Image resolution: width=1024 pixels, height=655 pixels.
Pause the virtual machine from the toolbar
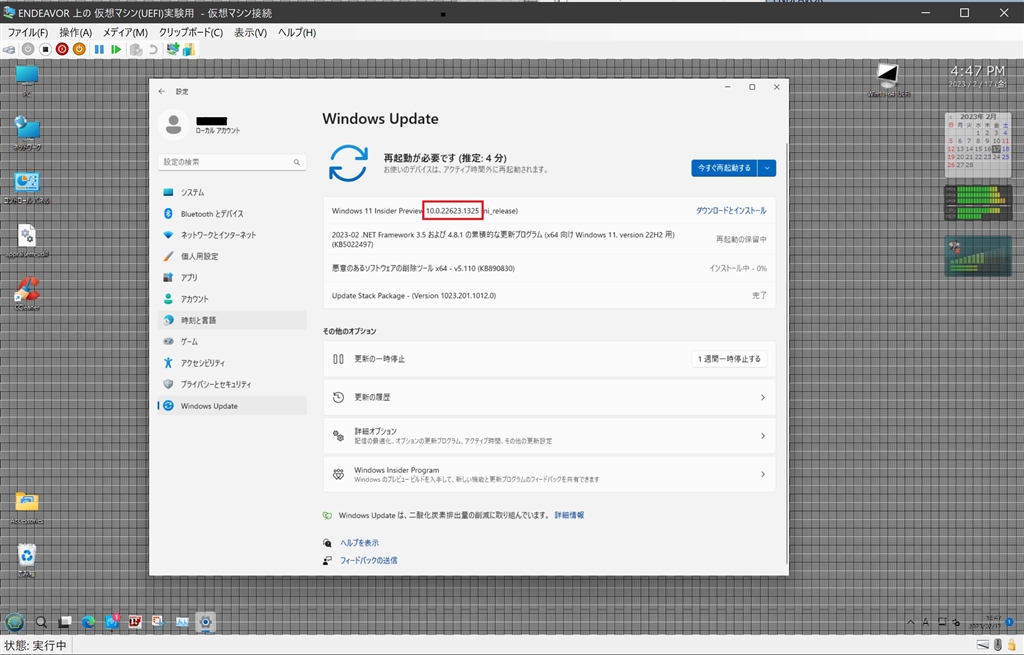99,50
